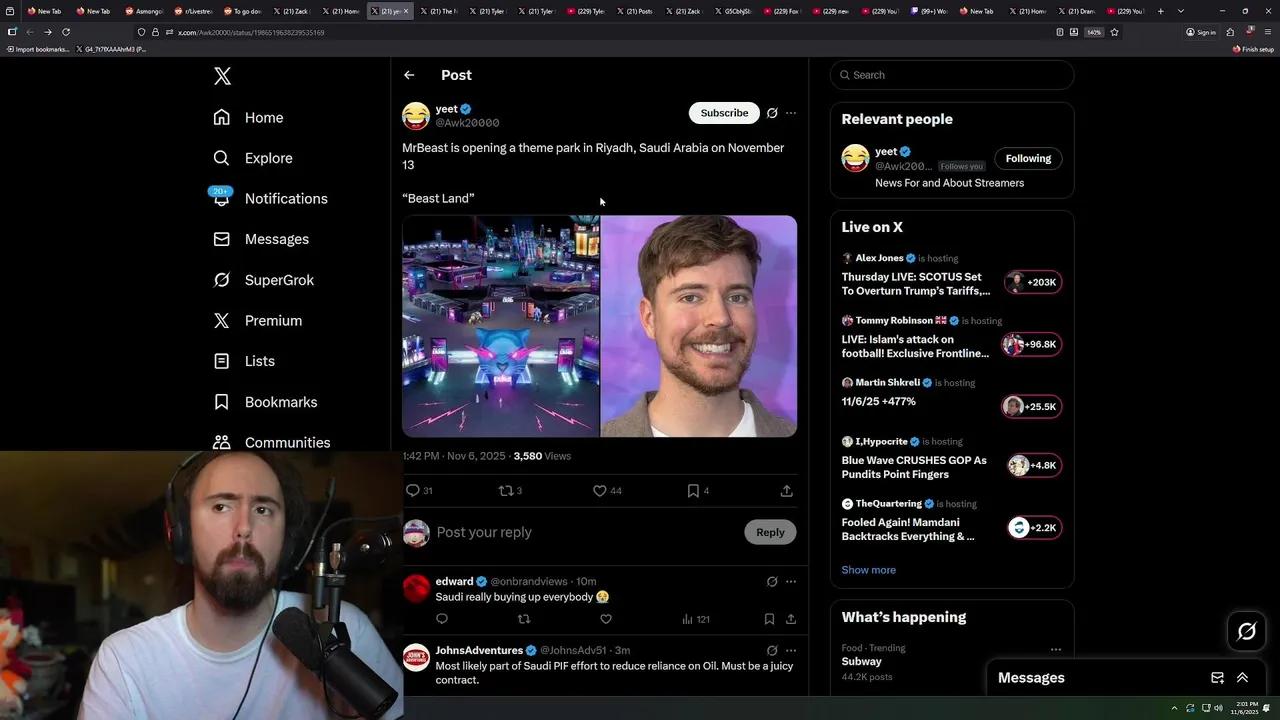Screen dimensions: 1280x720
Task: Open yeet under Relevant people
Action: pyautogui.click(x=886, y=152)
